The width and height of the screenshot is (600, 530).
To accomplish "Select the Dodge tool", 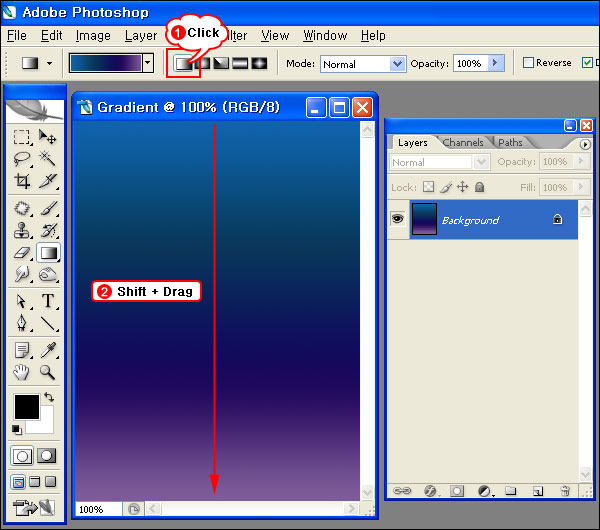I will click(48, 274).
